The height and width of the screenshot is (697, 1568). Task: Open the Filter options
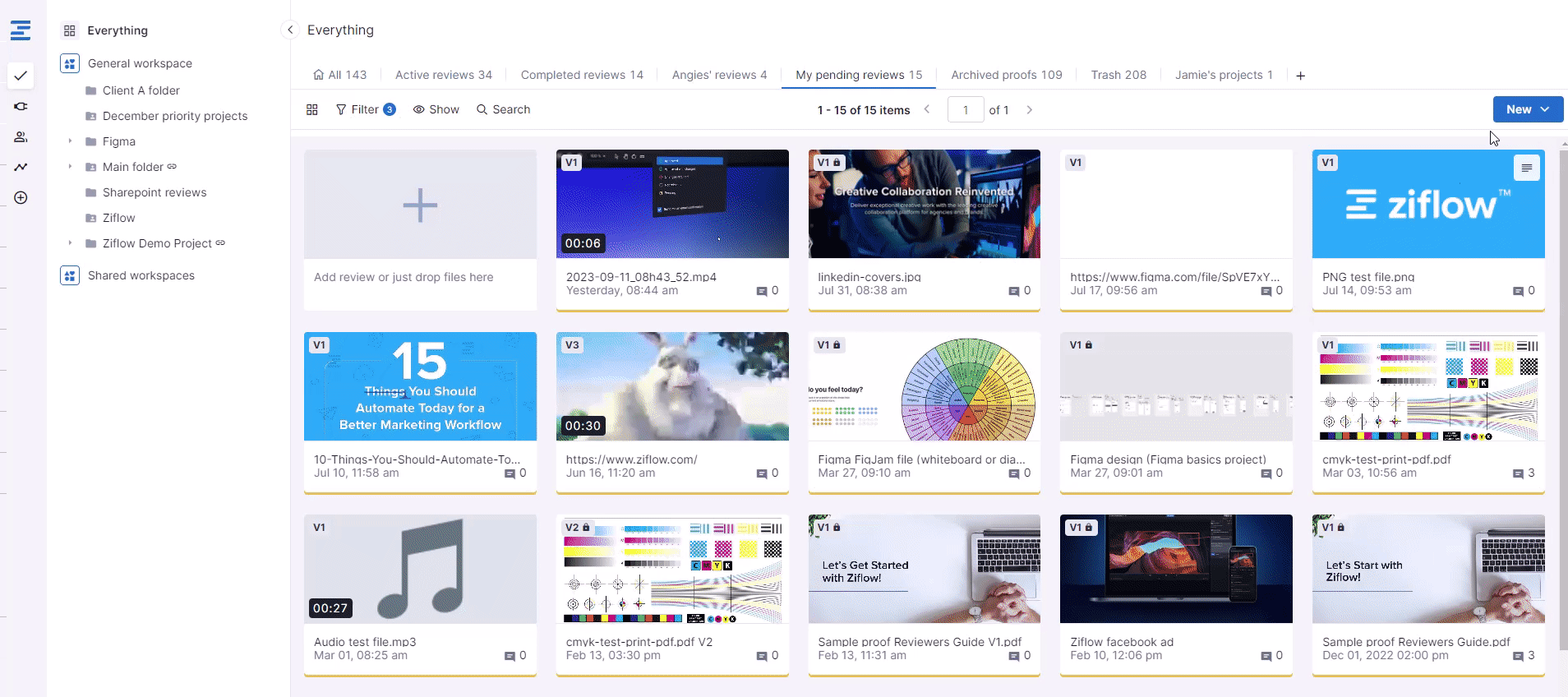[366, 109]
